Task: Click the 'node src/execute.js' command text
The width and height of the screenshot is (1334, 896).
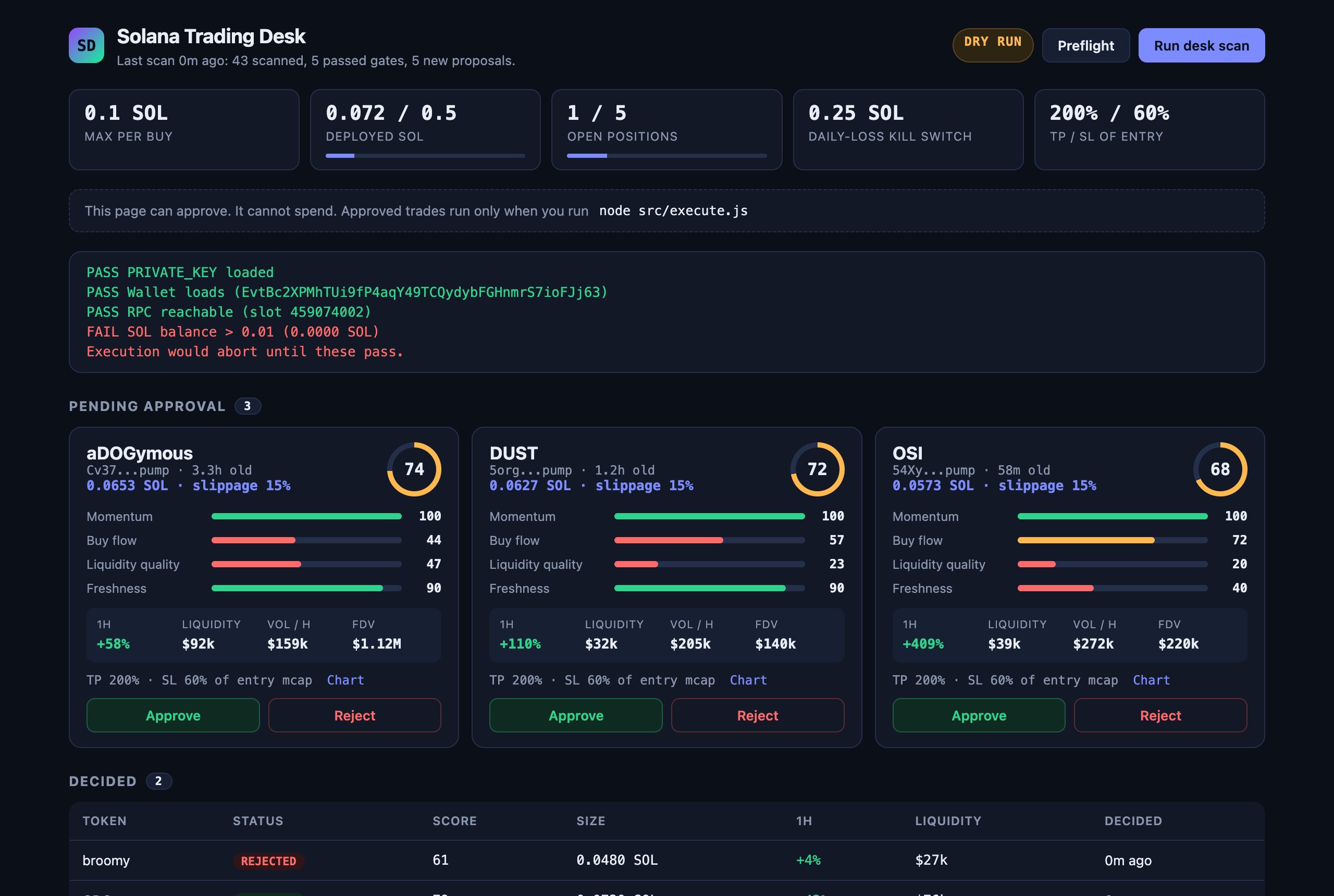Action: [x=673, y=211]
